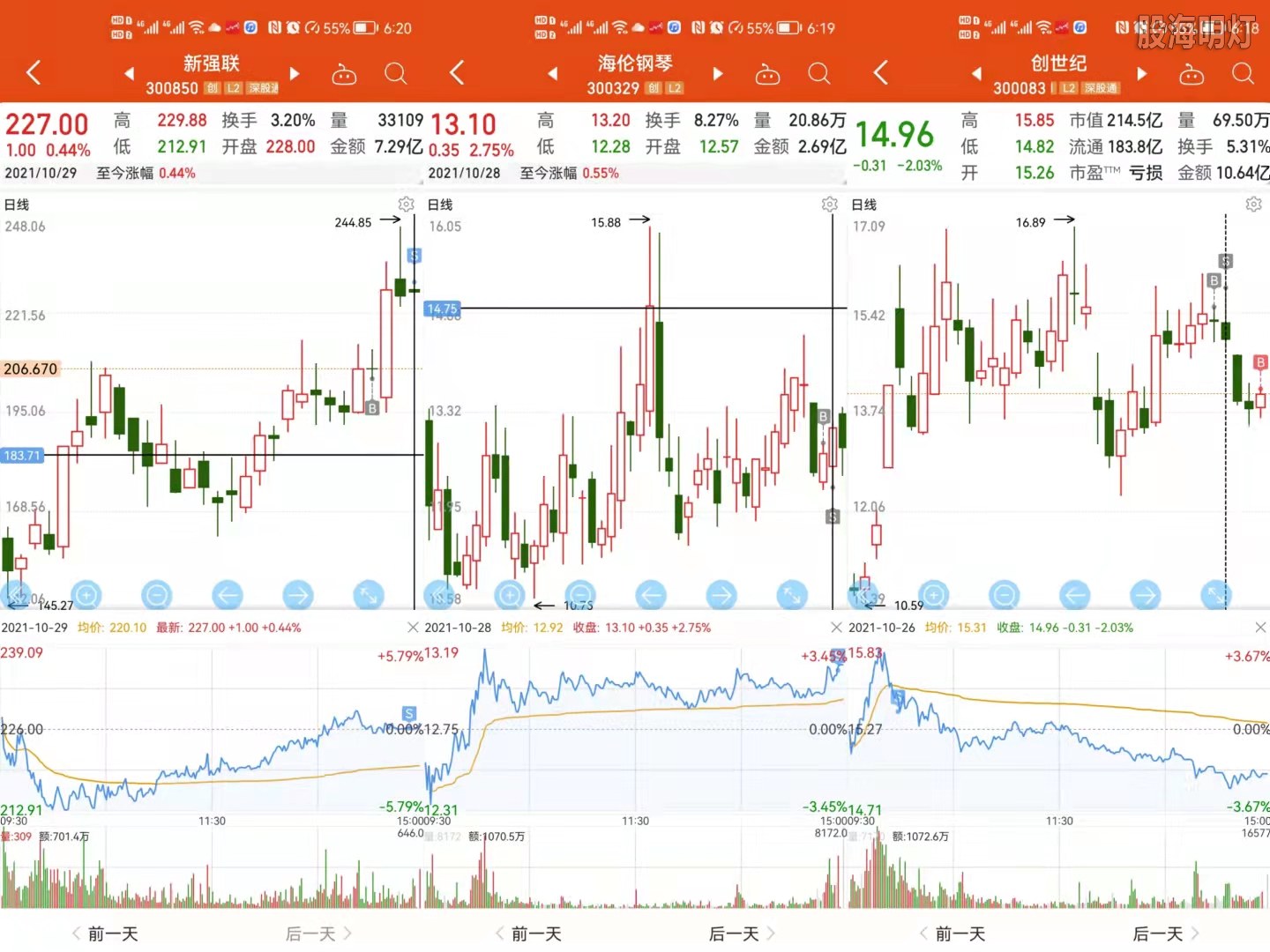
Task: Switch to previous stock before 海伦钢琴
Action: coord(553,74)
